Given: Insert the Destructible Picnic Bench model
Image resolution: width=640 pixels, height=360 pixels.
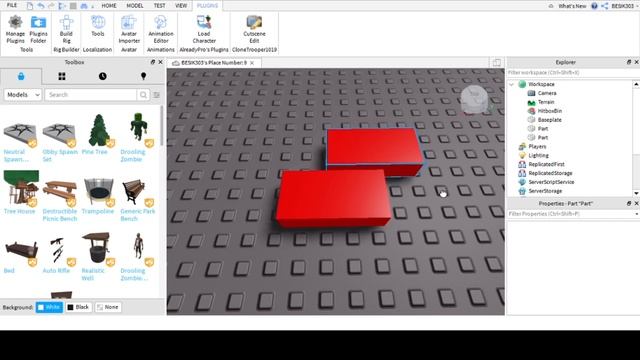Looking at the screenshot, I should point(60,193).
